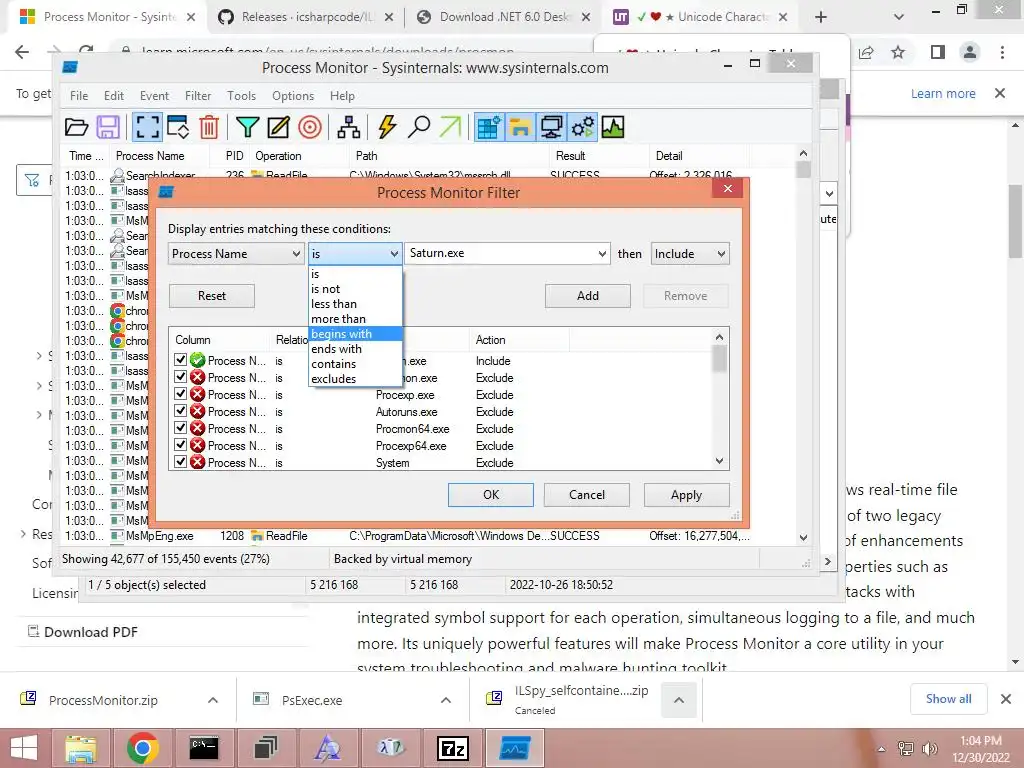Screen dimensions: 1024x768
Task: Open File Explorer from the taskbar
Action: pyautogui.click(x=80, y=748)
